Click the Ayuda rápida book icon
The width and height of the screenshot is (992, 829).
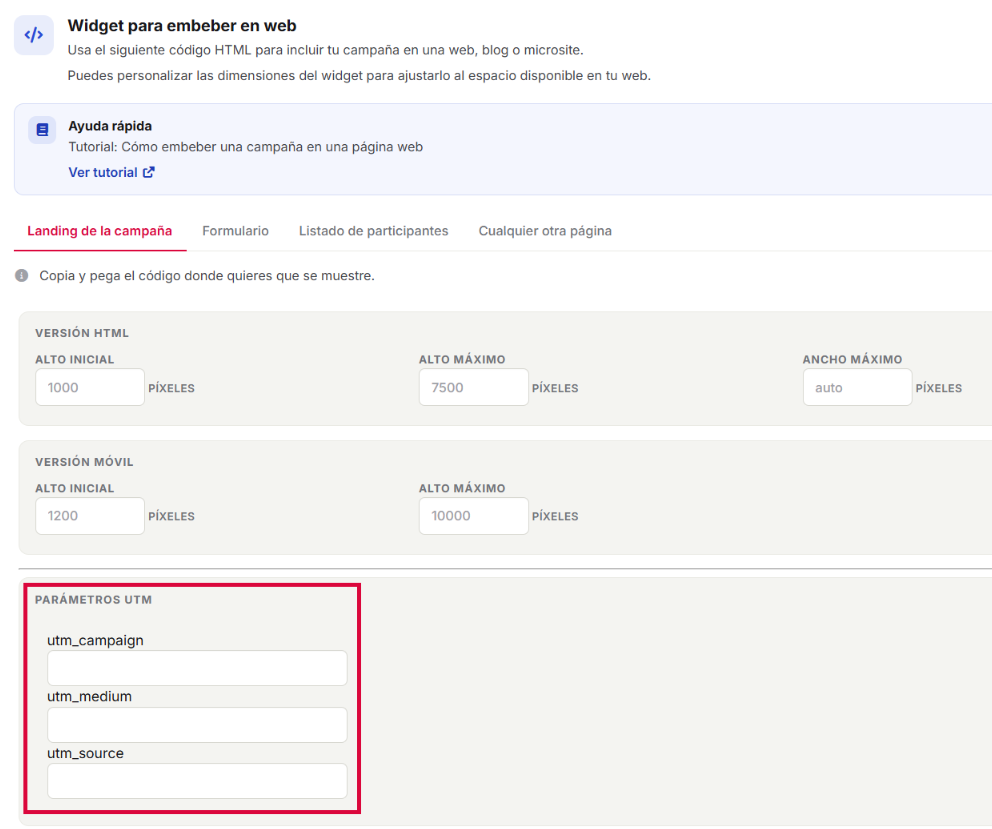click(x=42, y=130)
